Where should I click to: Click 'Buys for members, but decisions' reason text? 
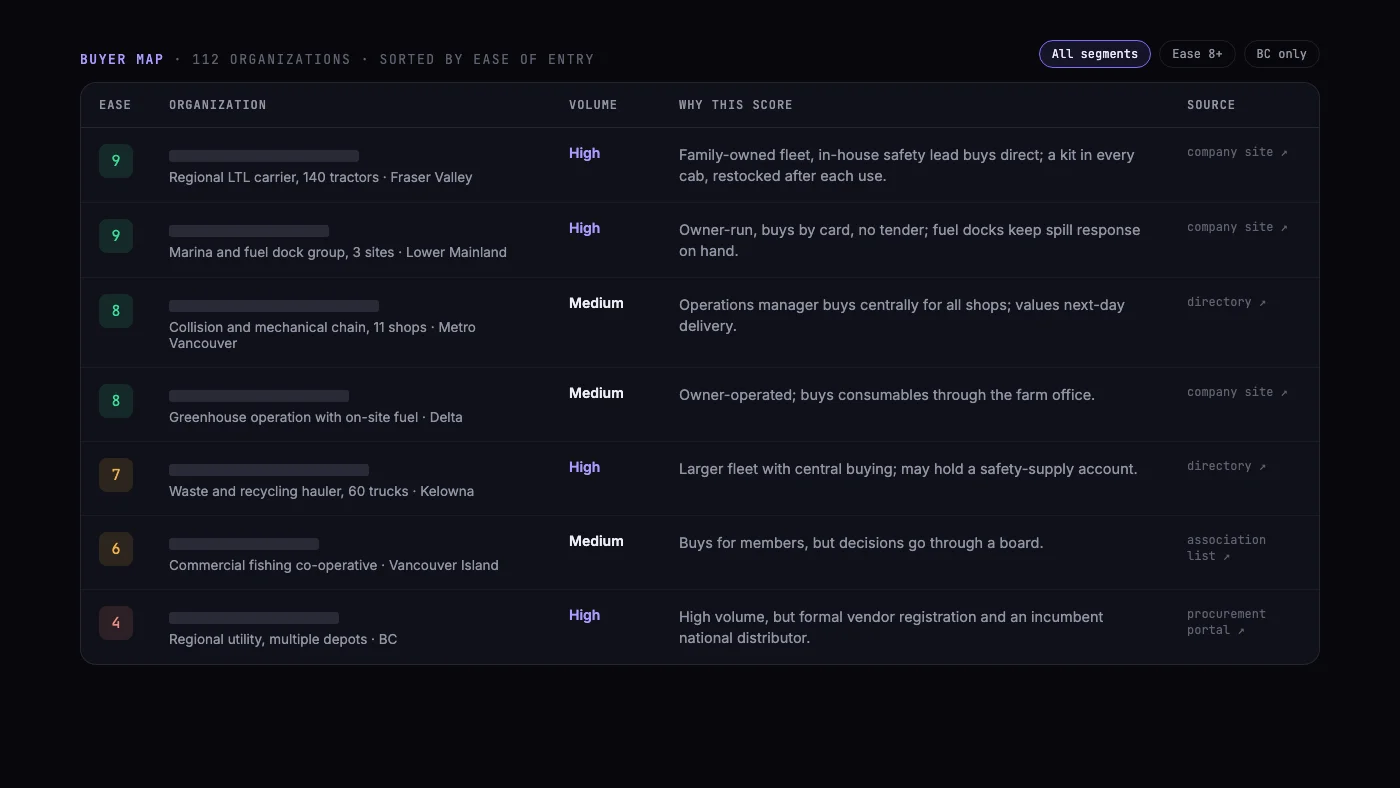coord(861,543)
